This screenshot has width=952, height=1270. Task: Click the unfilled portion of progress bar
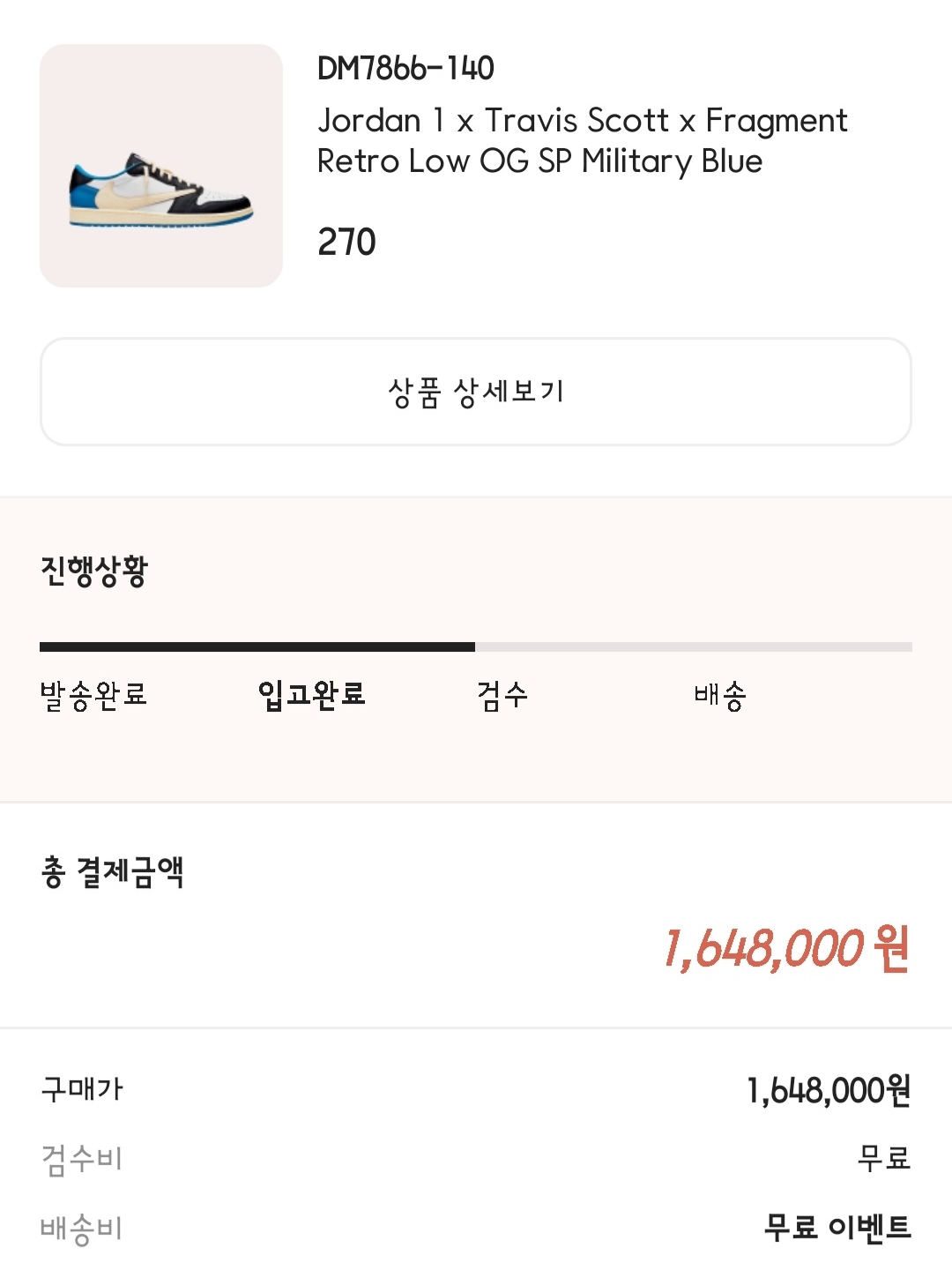coord(694,647)
